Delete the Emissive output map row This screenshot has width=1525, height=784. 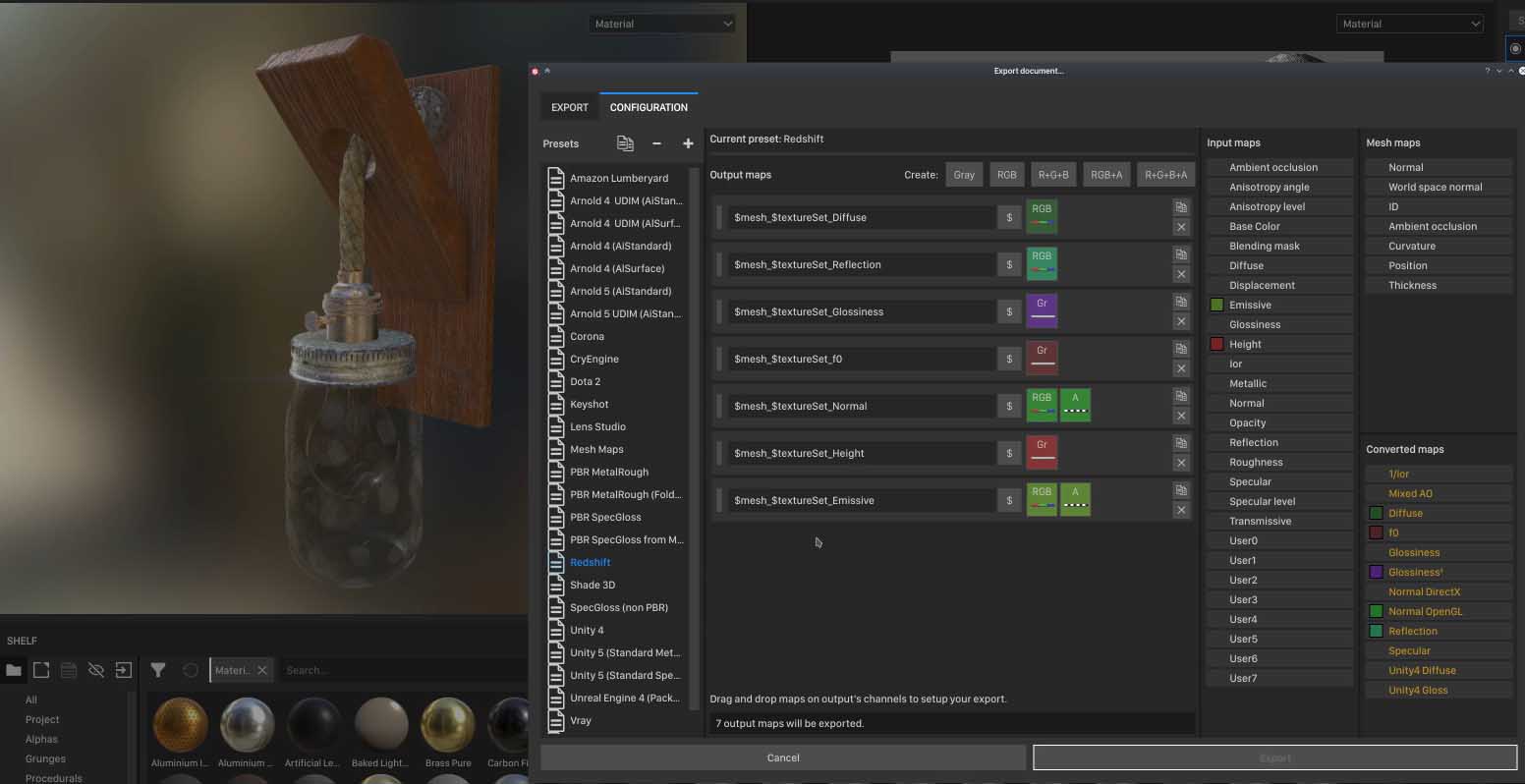tap(1181, 510)
